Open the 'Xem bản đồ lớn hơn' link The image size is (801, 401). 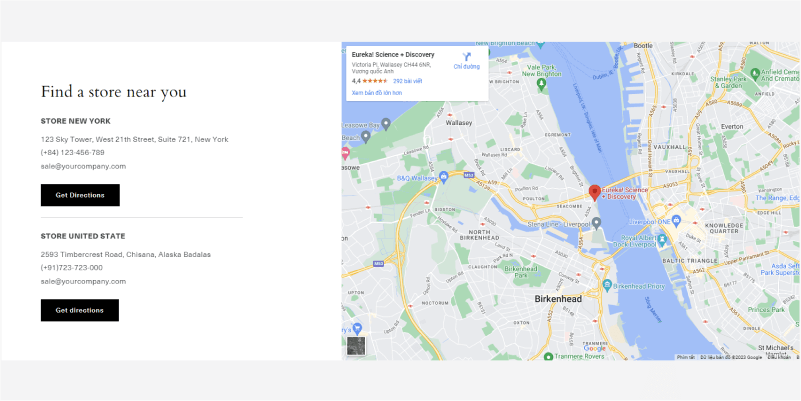(x=377, y=92)
